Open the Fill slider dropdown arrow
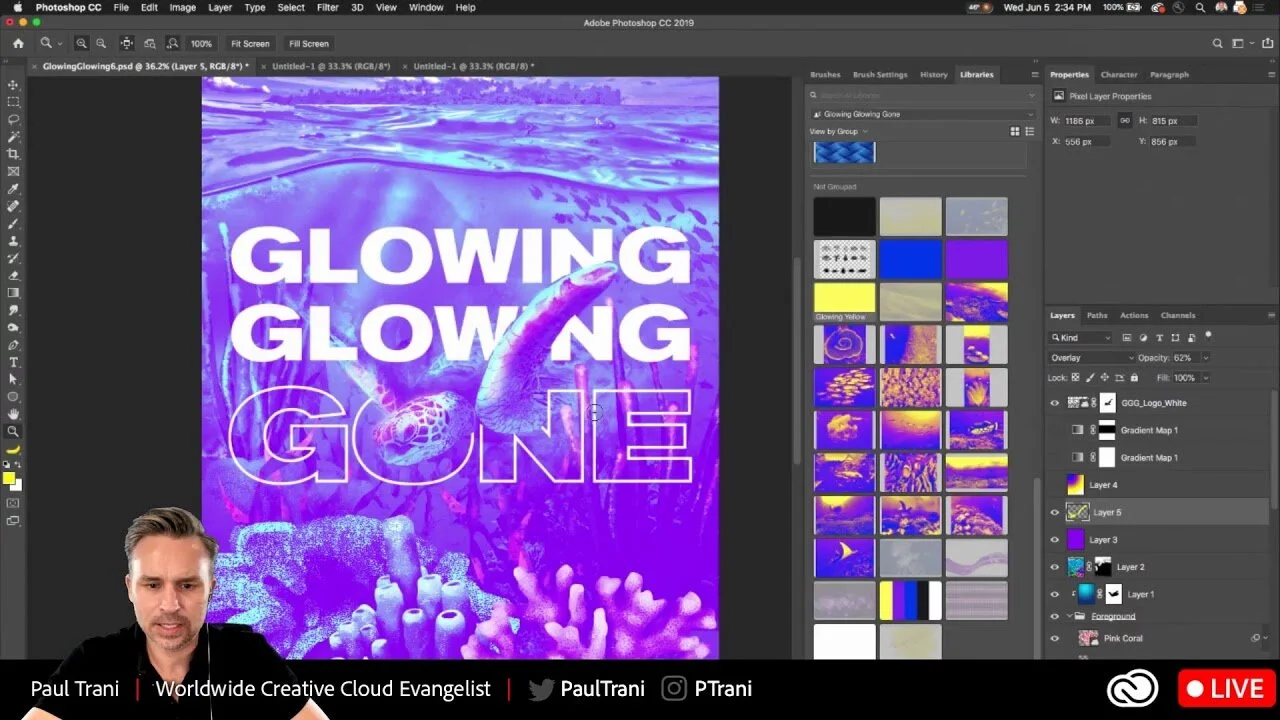This screenshot has width=1280, height=720. click(x=1205, y=377)
